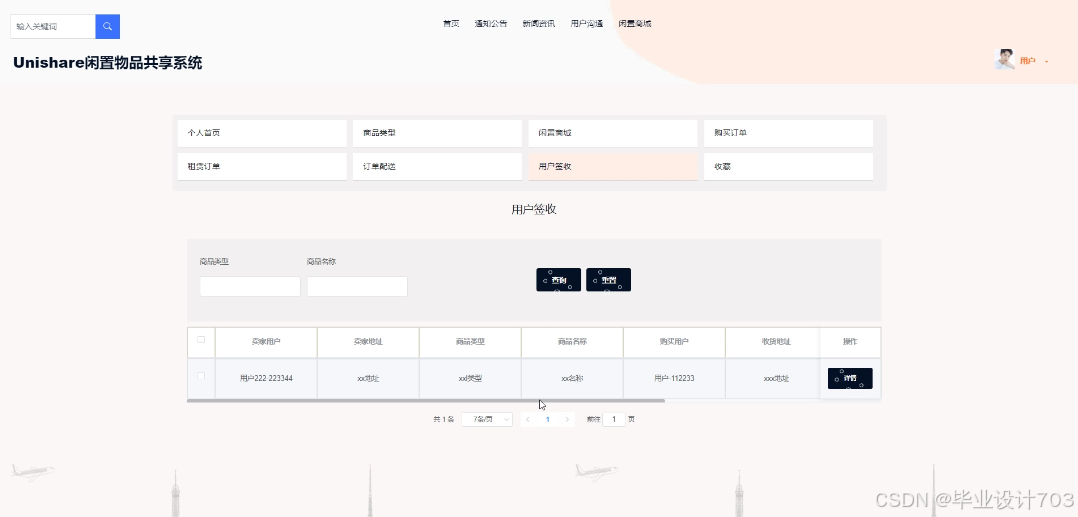The image size is (1078, 517).
Task: Click the 商品类型 filter input field
Action: 250,286
